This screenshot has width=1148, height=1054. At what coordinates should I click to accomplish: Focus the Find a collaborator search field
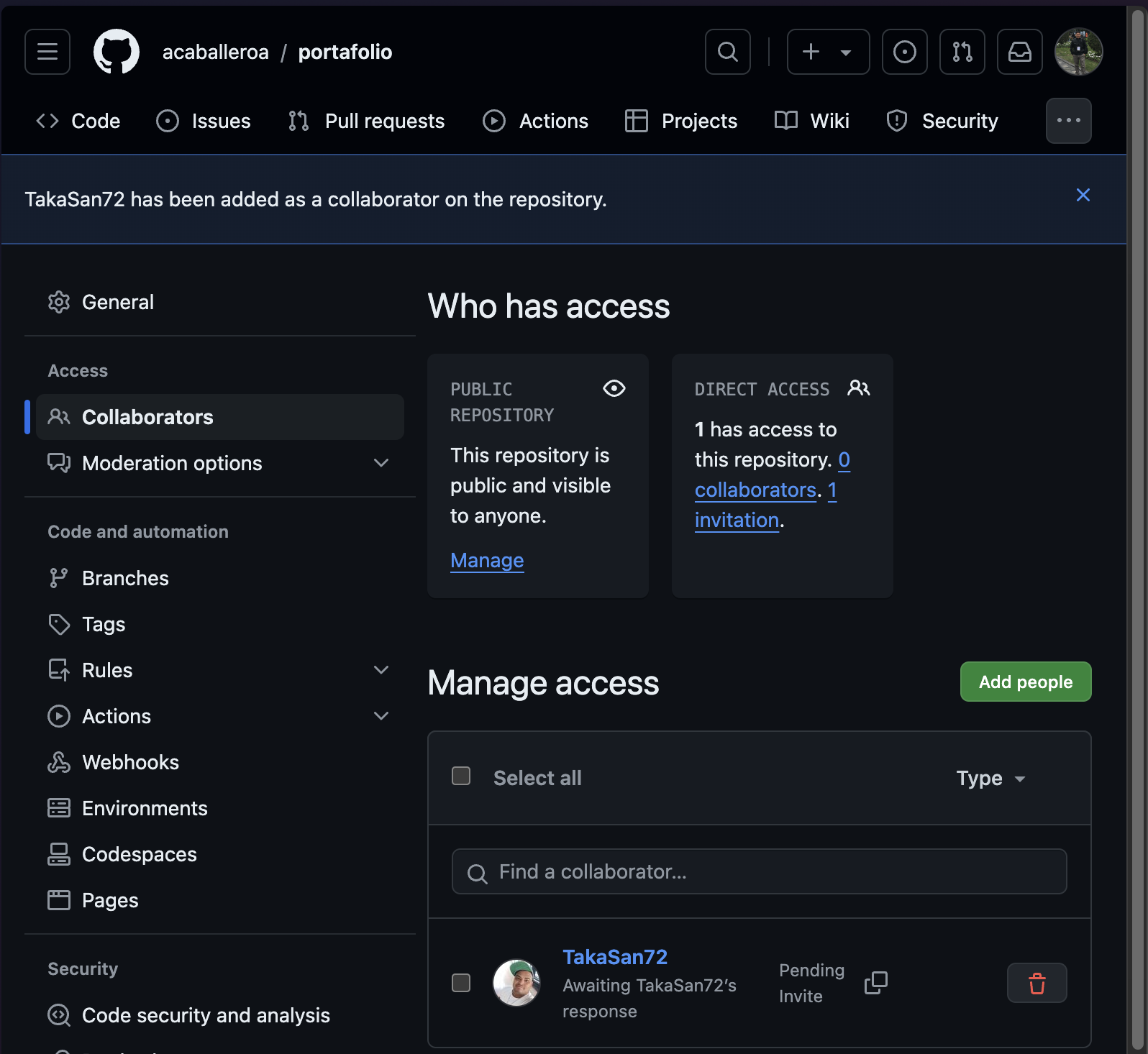point(760,871)
